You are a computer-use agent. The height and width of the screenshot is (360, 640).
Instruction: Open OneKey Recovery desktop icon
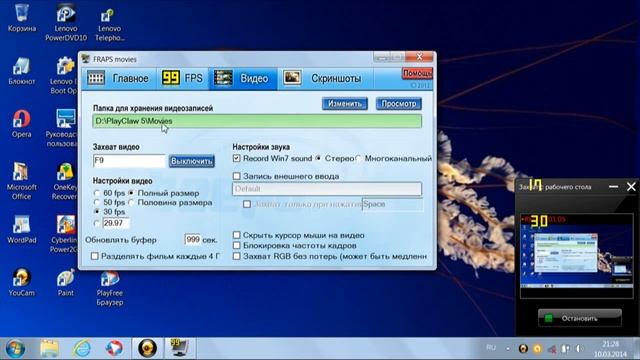(x=64, y=181)
